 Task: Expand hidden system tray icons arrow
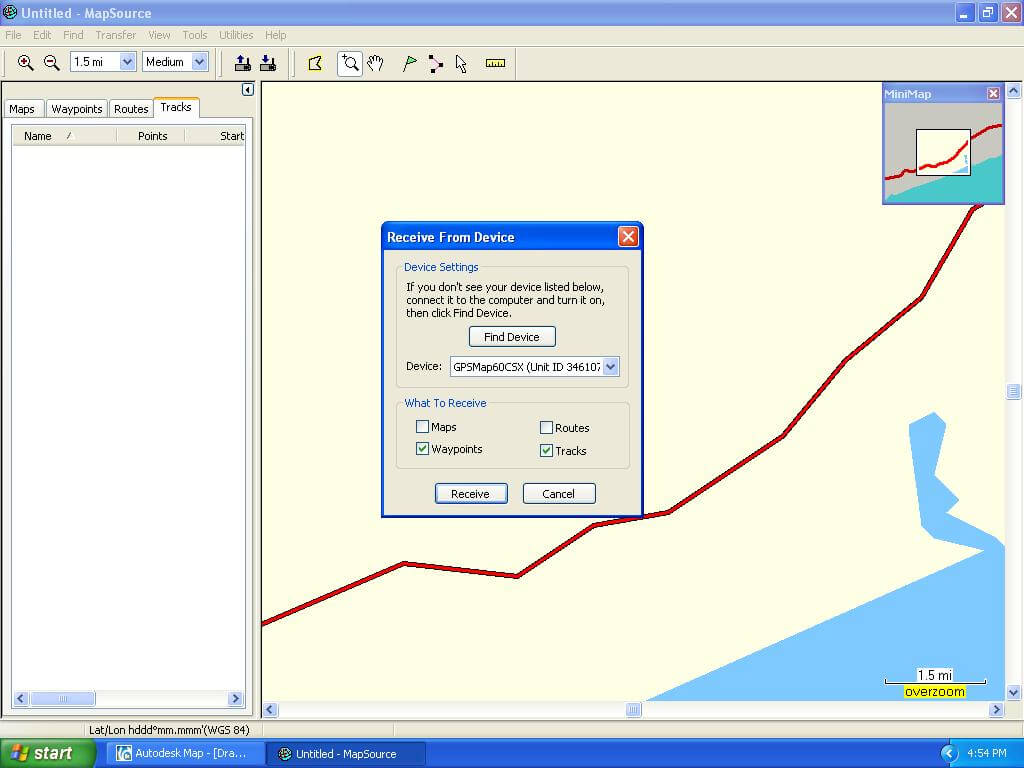point(948,754)
